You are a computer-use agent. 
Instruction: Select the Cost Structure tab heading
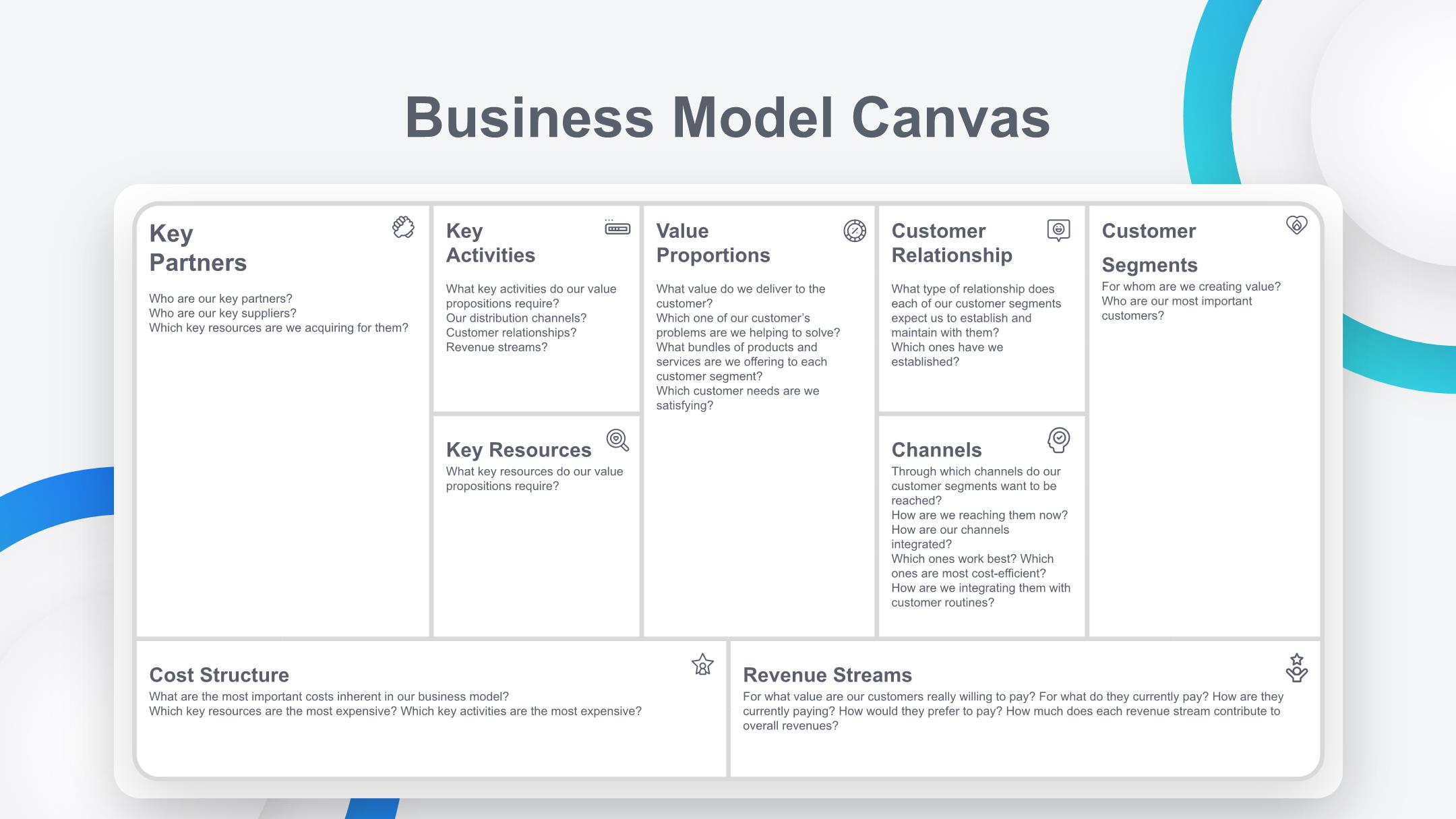tap(219, 675)
